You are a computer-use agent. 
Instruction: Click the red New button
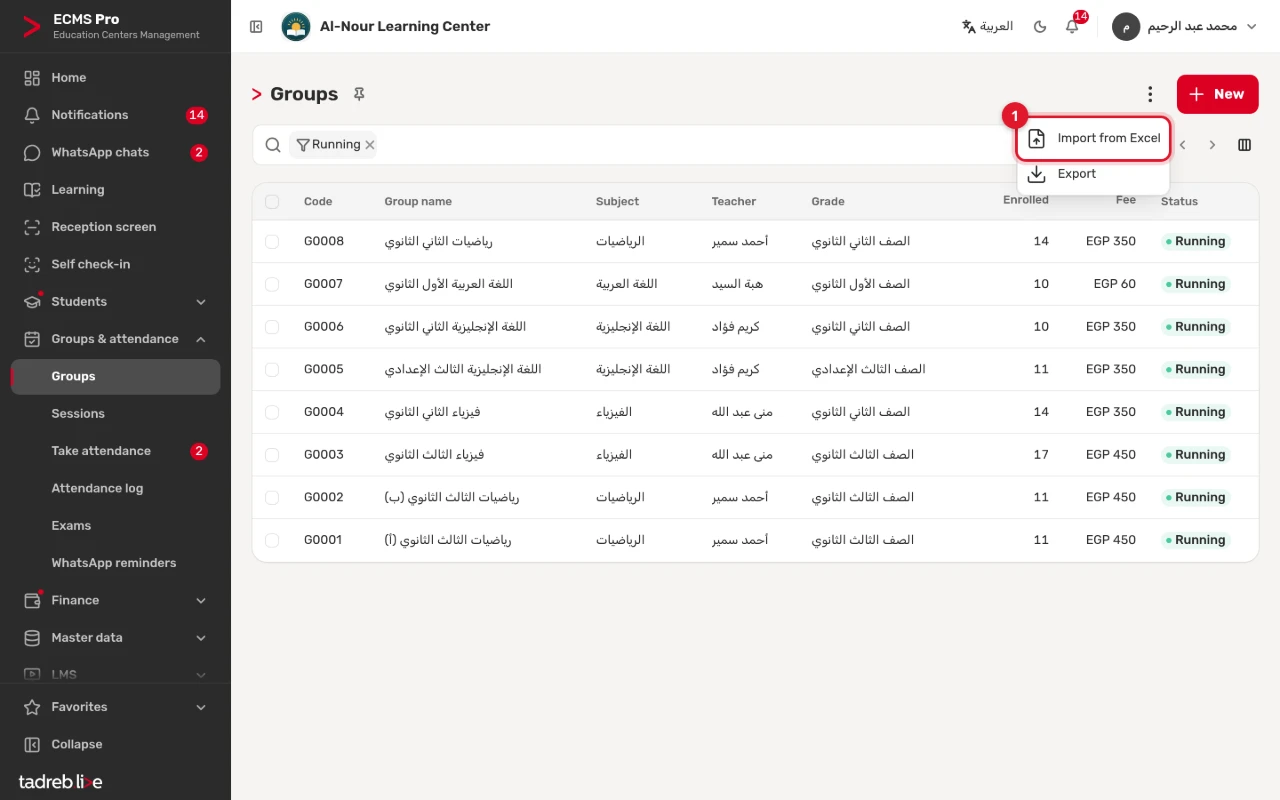1217,94
